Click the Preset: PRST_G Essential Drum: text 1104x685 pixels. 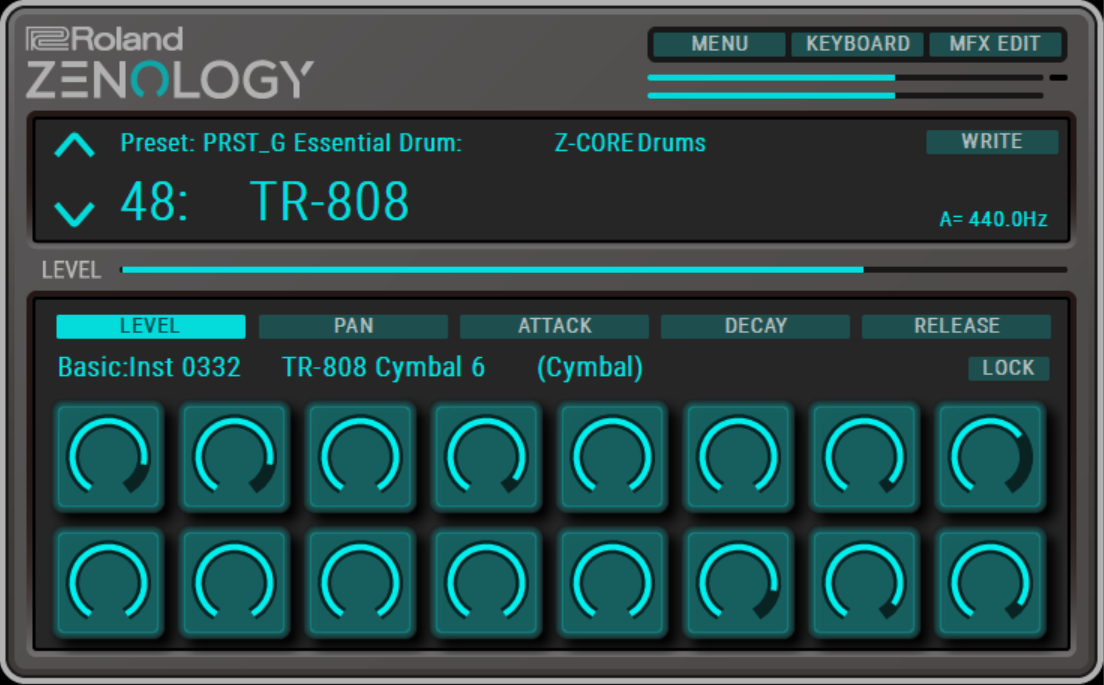pyautogui.click(x=291, y=143)
